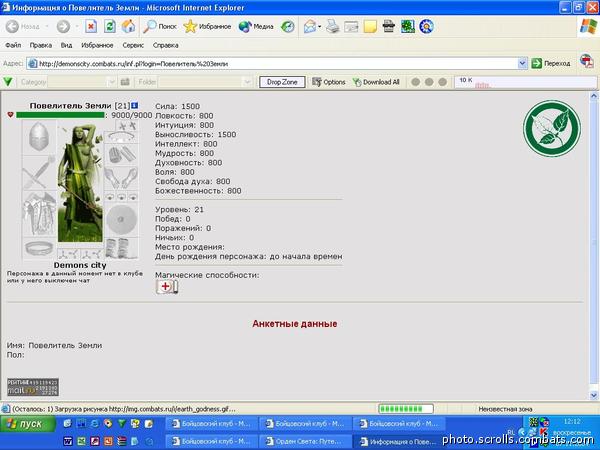Click the green leaf alignment emblem

click(552, 129)
